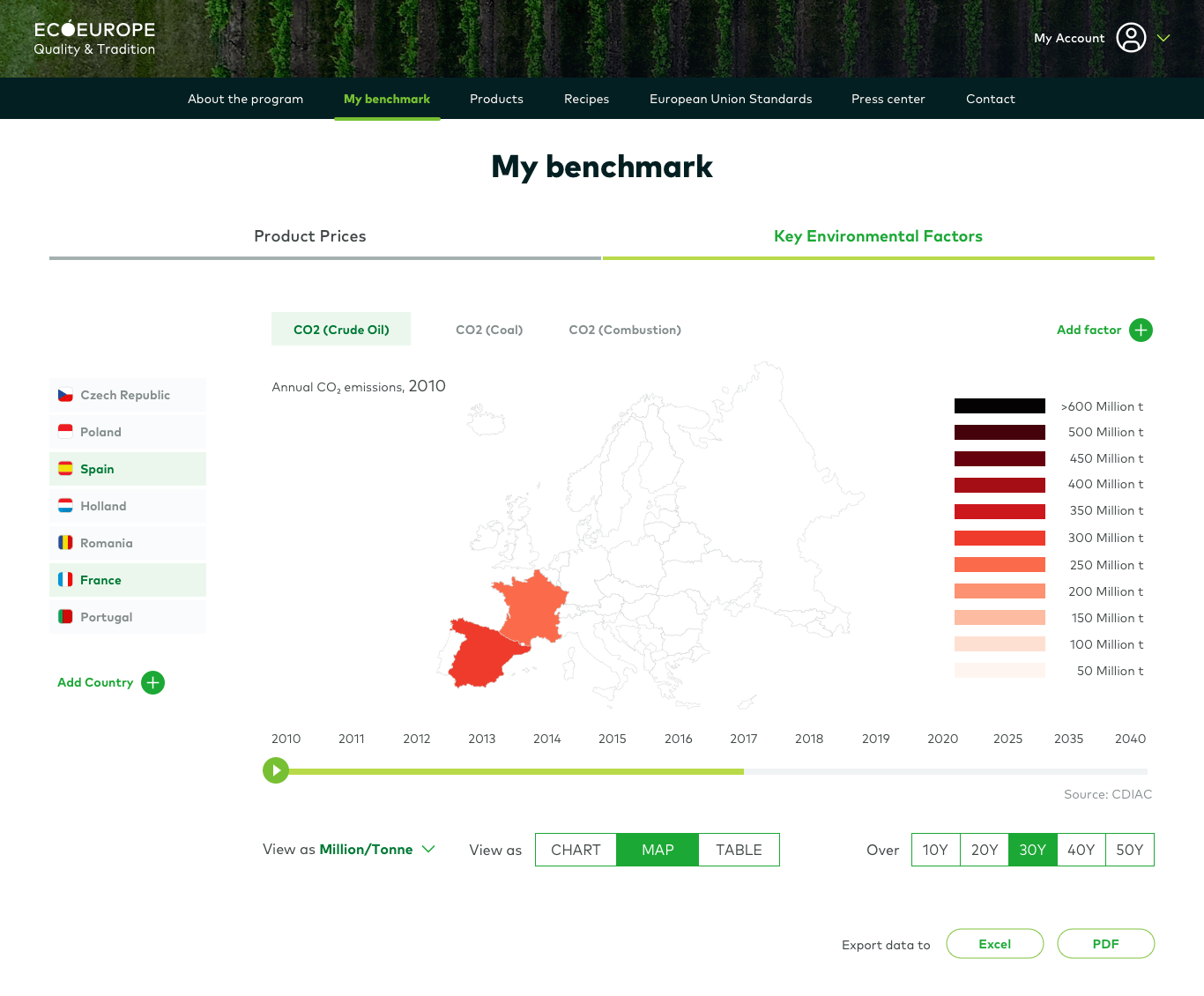Enable the 50Y time range
Screen dimensions: 1204x996
(1129, 849)
